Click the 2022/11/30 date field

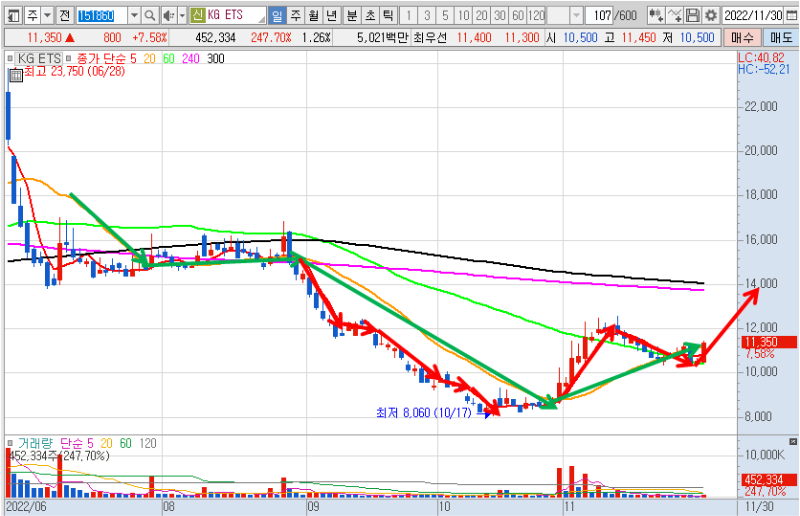pyautogui.click(x=753, y=16)
